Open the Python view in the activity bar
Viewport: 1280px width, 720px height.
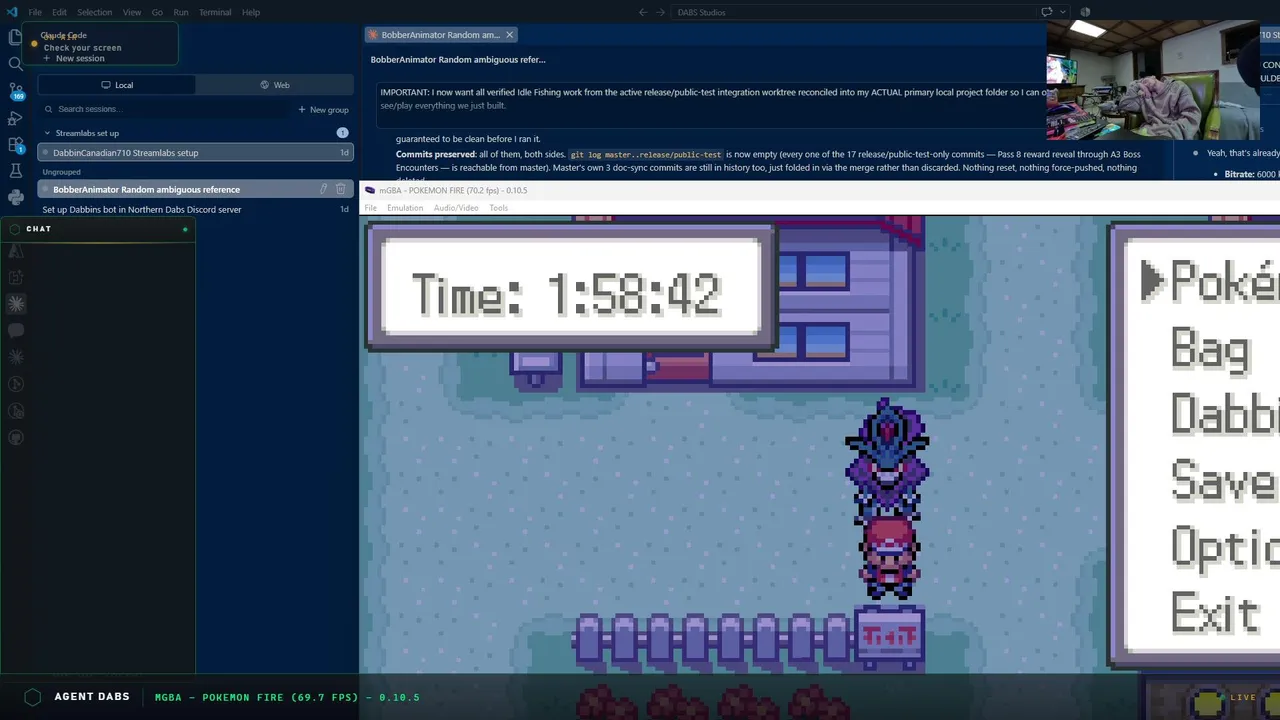[x=15, y=197]
